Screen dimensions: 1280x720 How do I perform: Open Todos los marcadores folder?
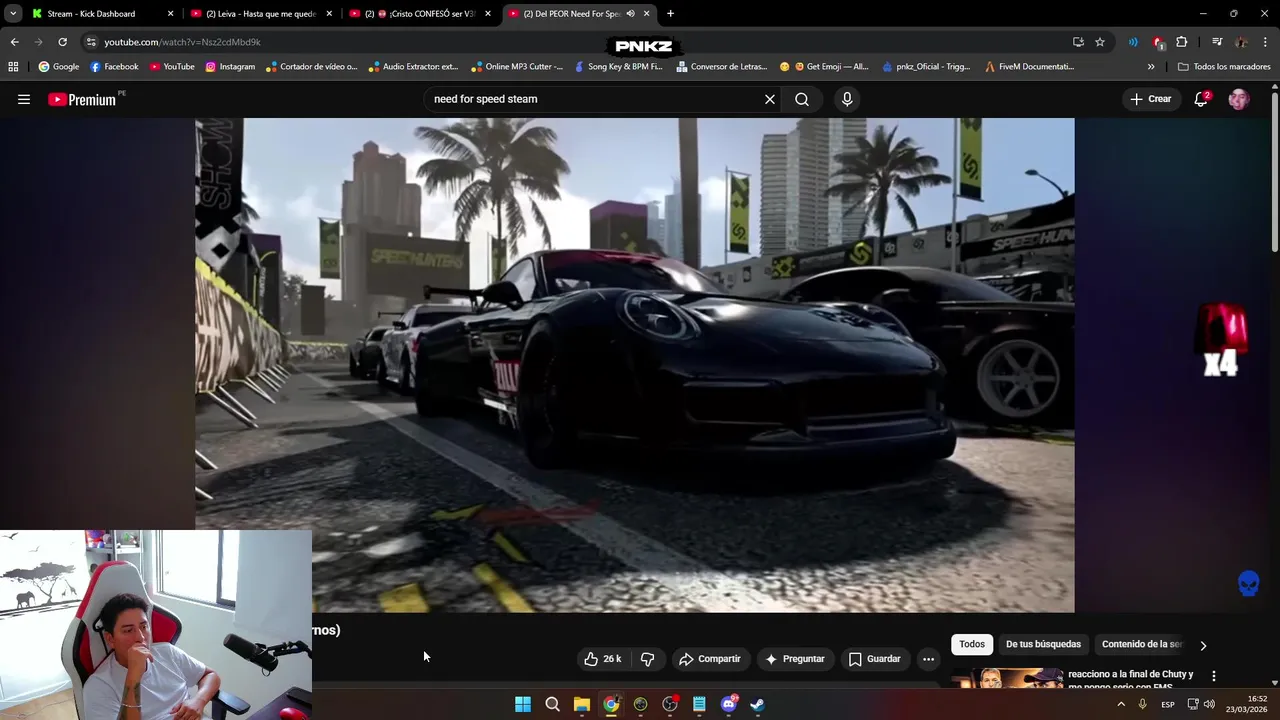[x=1224, y=67]
